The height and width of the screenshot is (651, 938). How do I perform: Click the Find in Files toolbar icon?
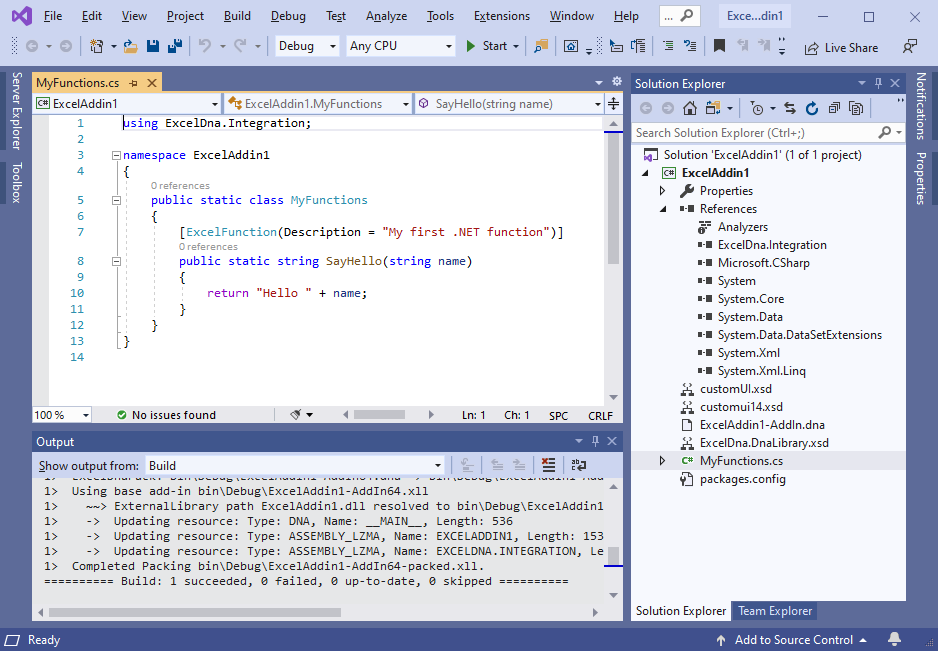pos(541,46)
